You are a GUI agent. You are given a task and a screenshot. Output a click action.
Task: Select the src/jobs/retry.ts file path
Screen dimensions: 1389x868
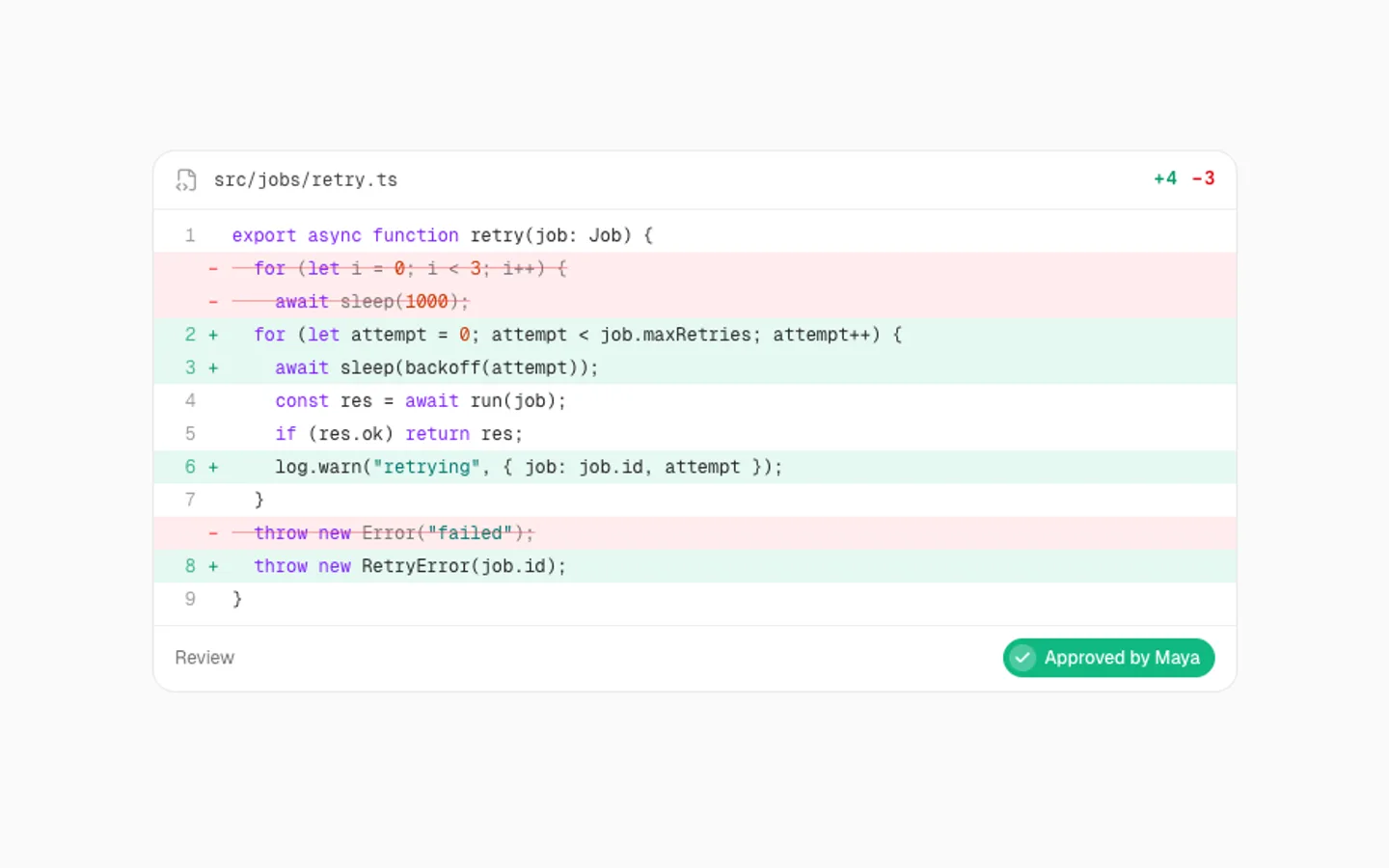click(306, 180)
